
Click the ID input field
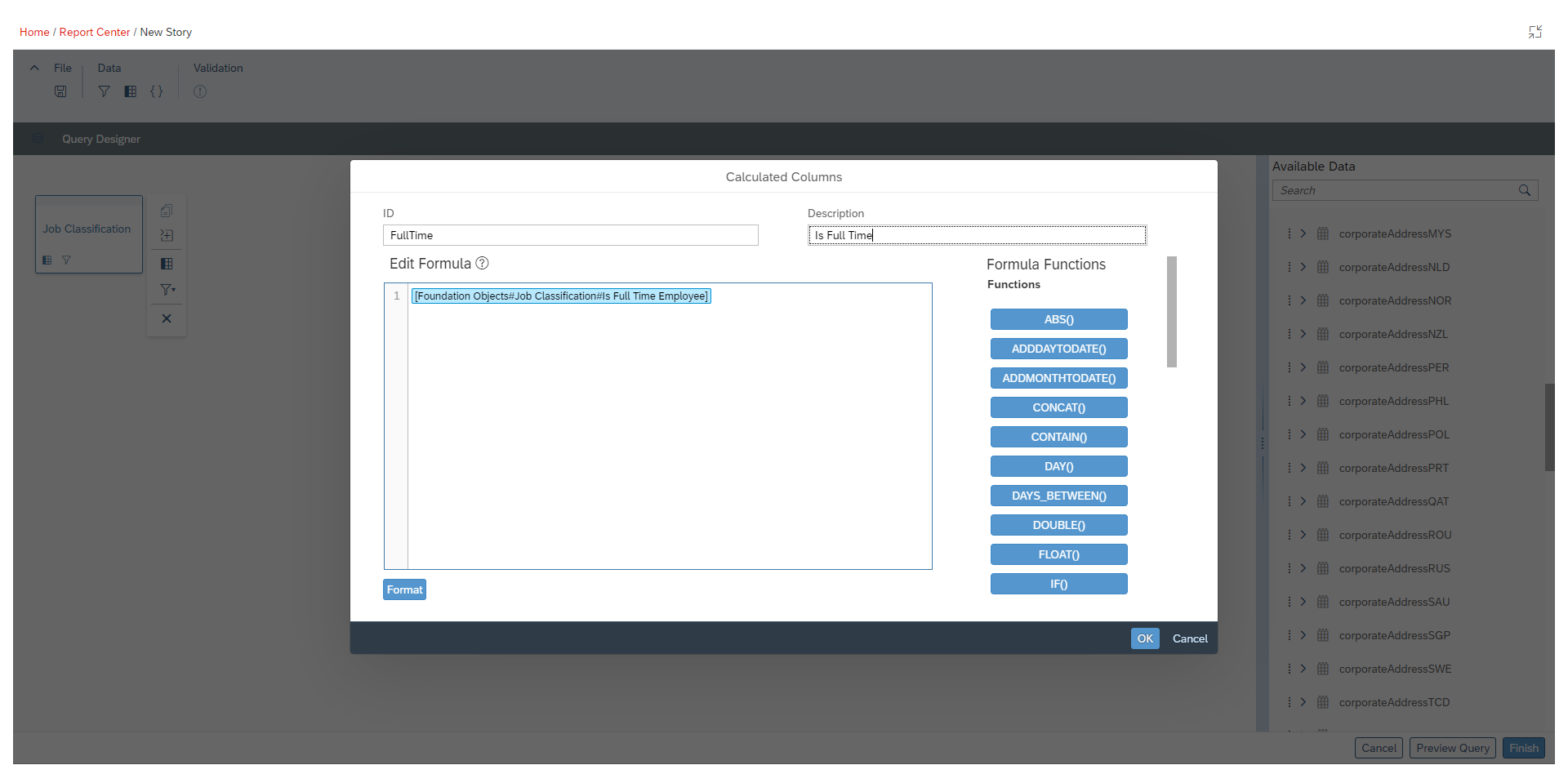point(571,235)
